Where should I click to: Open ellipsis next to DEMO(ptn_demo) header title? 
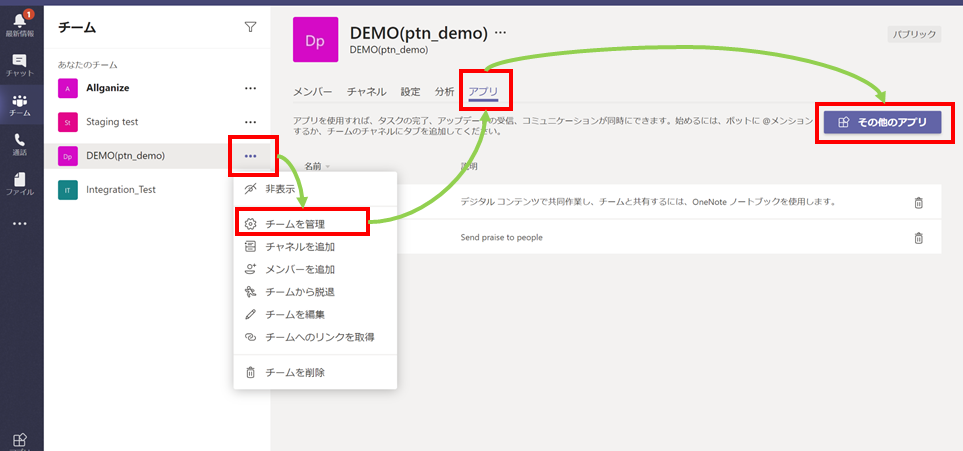click(x=501, y=33)
